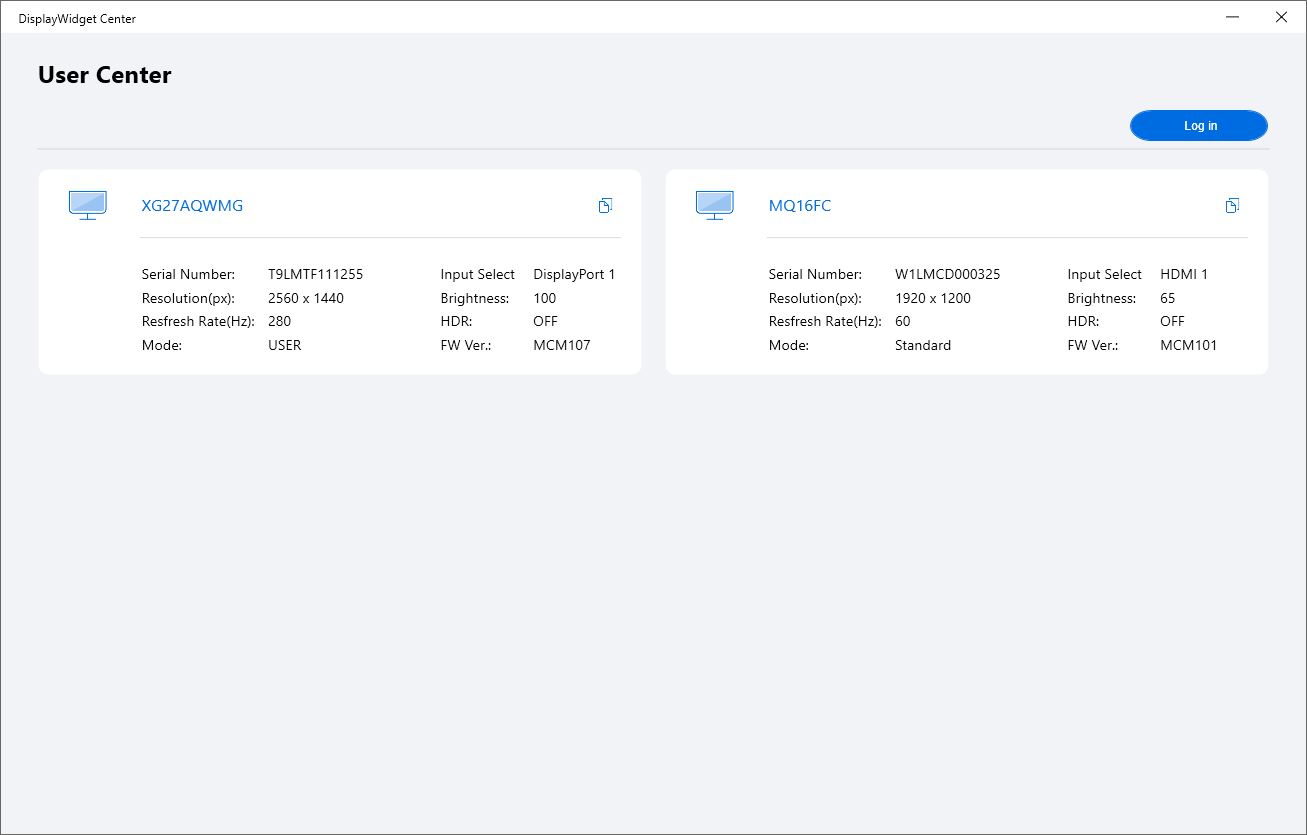Click the brightness value 100

click(545, 298)
